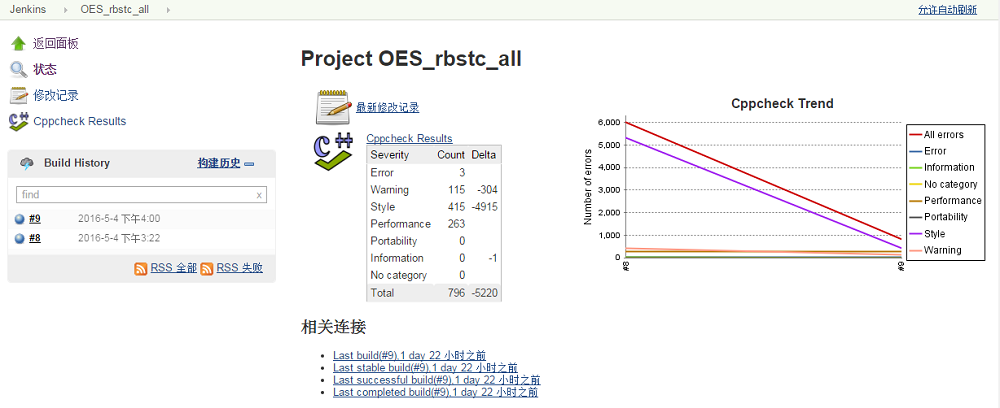Open Last completed build(#9) link
The width and height of the screenshot is (1000, 408).
pyautogui.click(x=435, y=391)
